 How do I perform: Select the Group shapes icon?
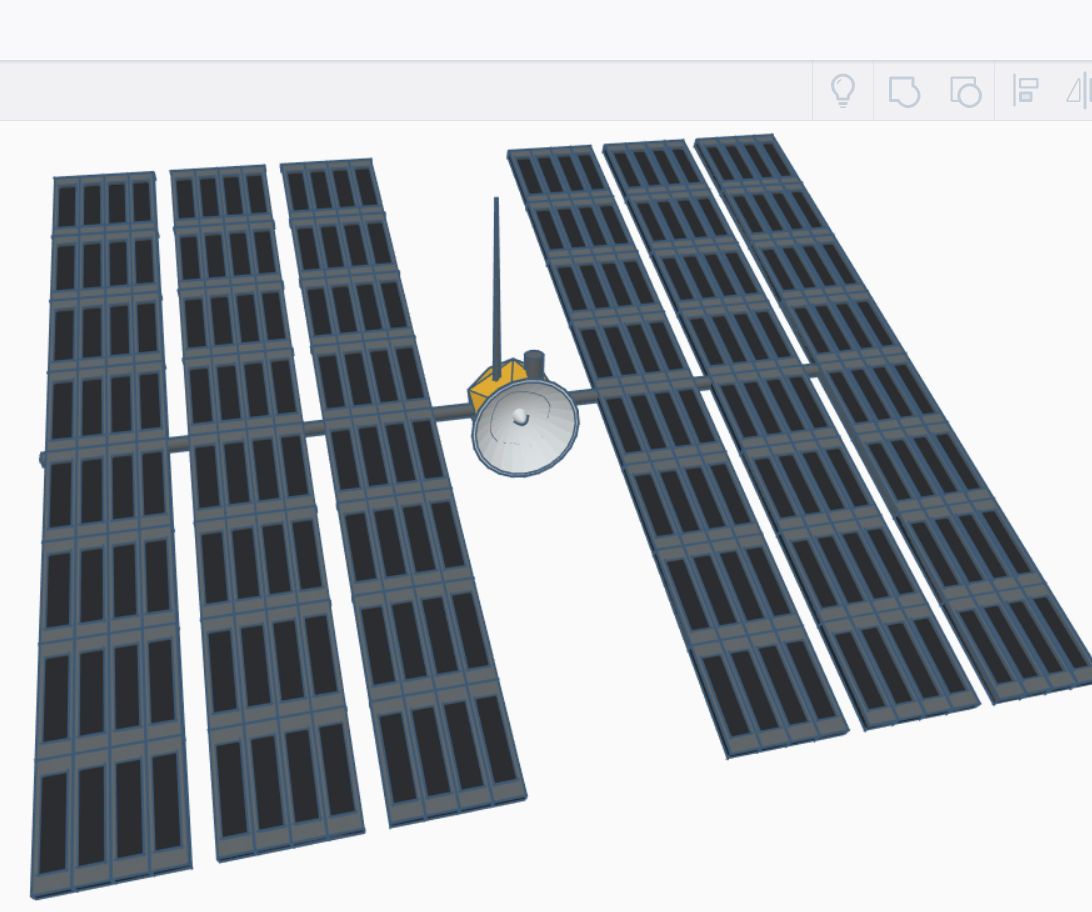(903, 91)
